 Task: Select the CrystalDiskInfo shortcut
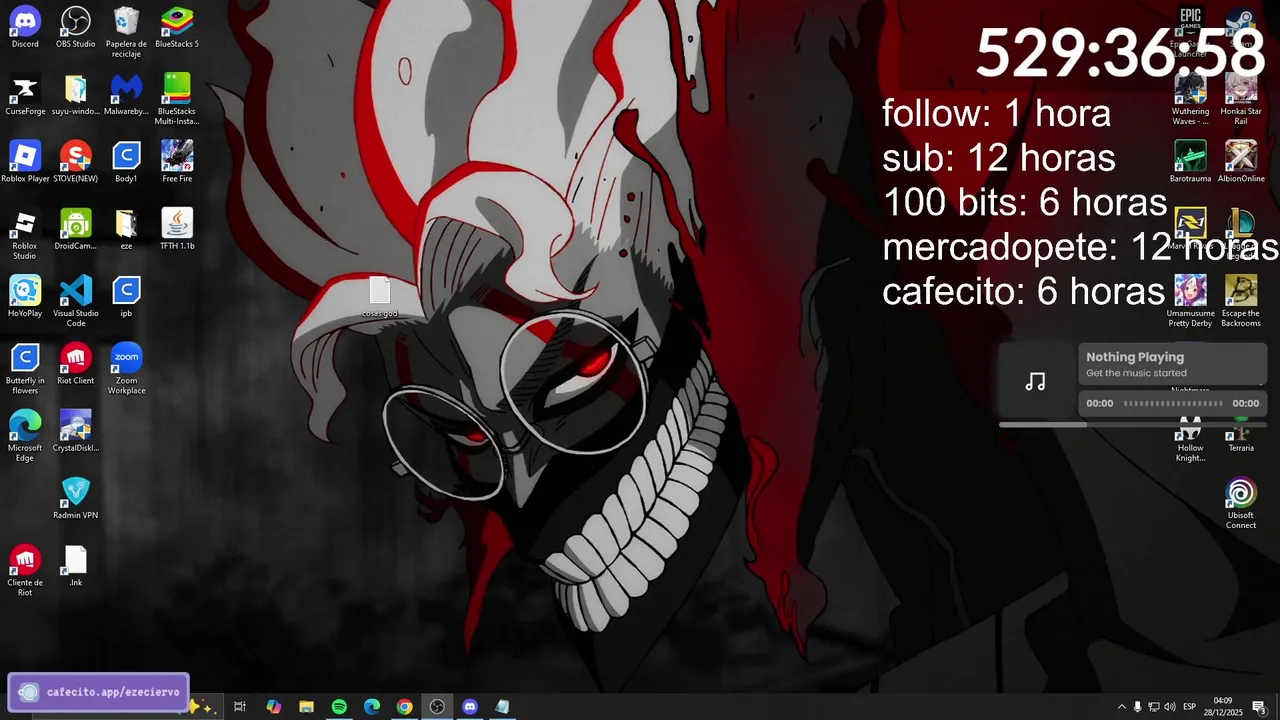coord(76,432)
